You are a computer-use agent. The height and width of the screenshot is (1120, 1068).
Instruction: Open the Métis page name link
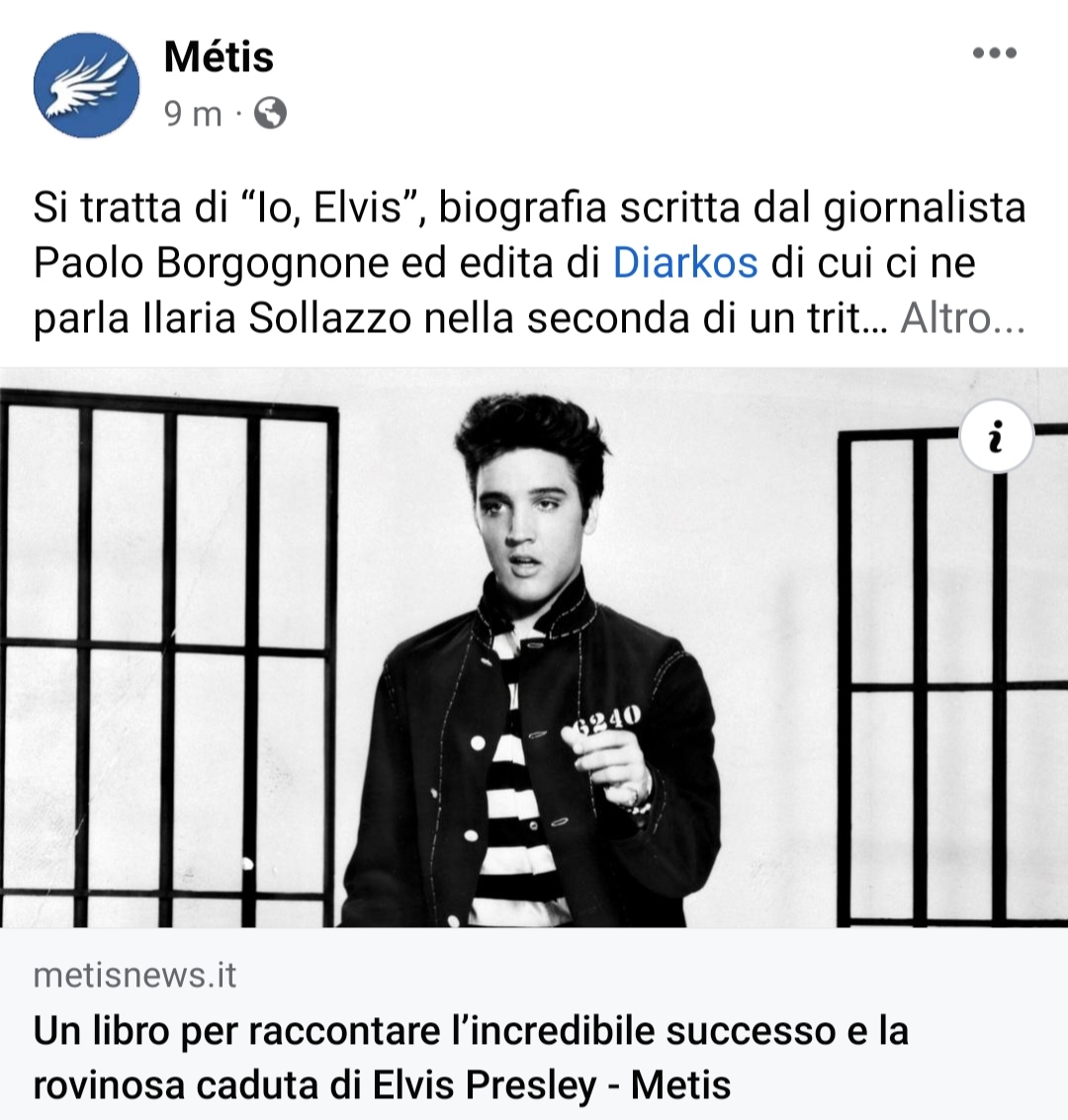[x=219, y=56]
